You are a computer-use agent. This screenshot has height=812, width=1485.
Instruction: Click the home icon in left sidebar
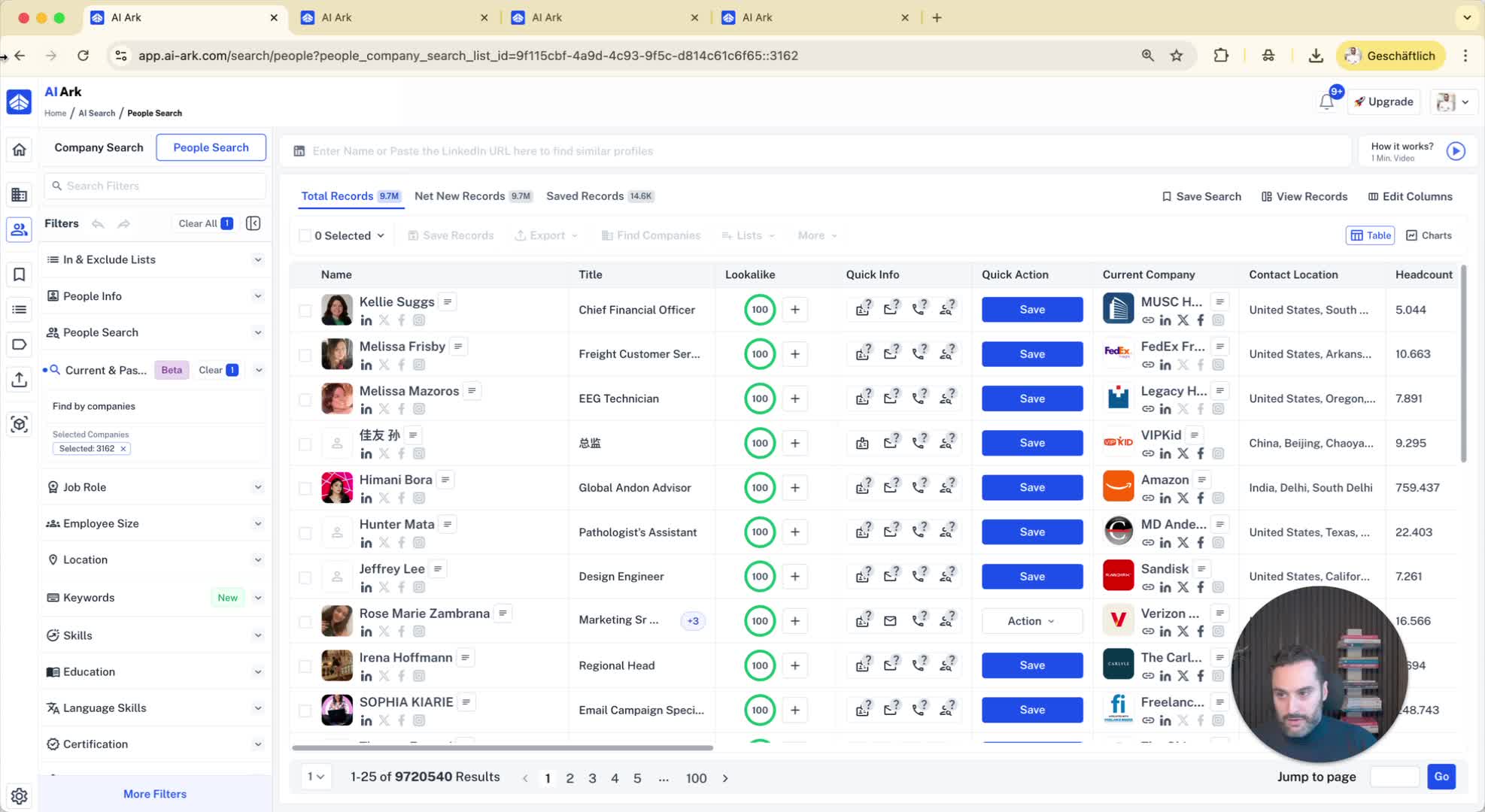20,150
